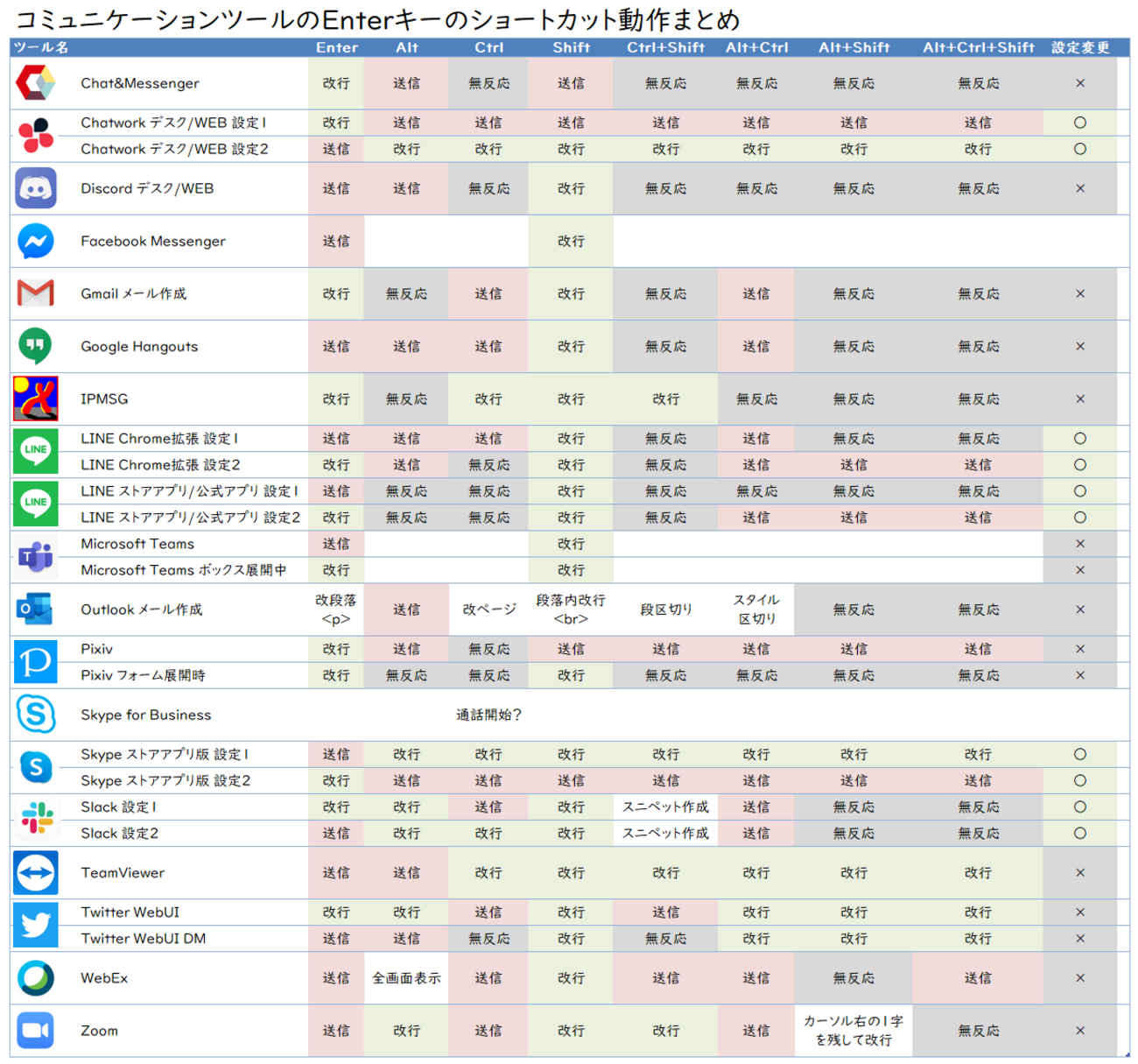Image resolution: width=1138 pixels, height=1064 pixels.
Task: Select the ○ mark in Chatwork 設定1 row
Action: [1080, 123]
